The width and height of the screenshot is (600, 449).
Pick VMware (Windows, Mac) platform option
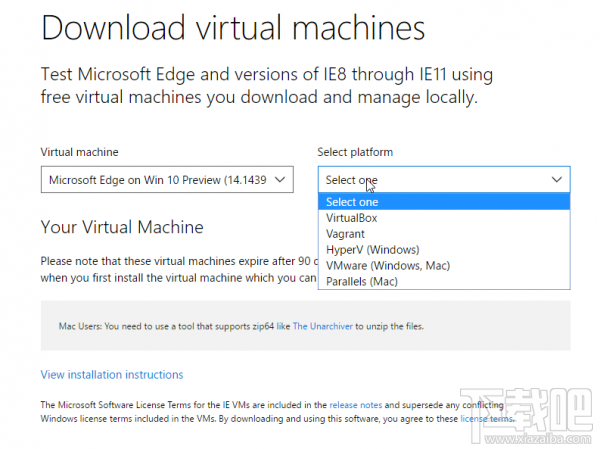(444, 266)
